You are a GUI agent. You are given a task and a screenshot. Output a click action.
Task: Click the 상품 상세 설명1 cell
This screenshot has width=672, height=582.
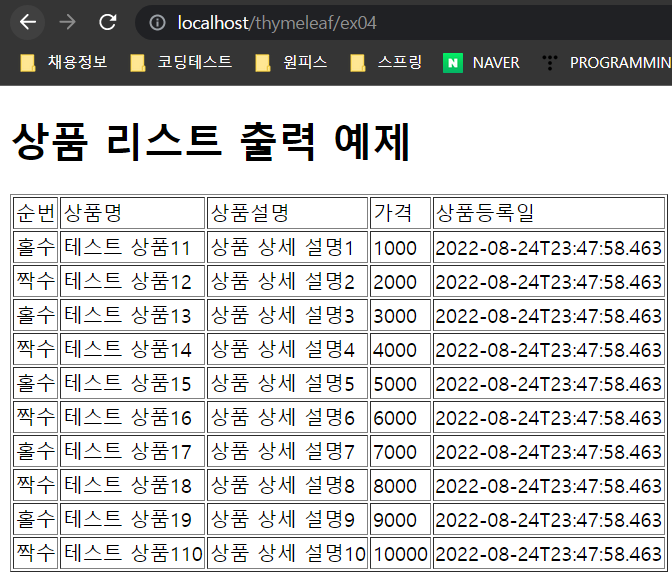pyautogui.click(x=288, y=247)
